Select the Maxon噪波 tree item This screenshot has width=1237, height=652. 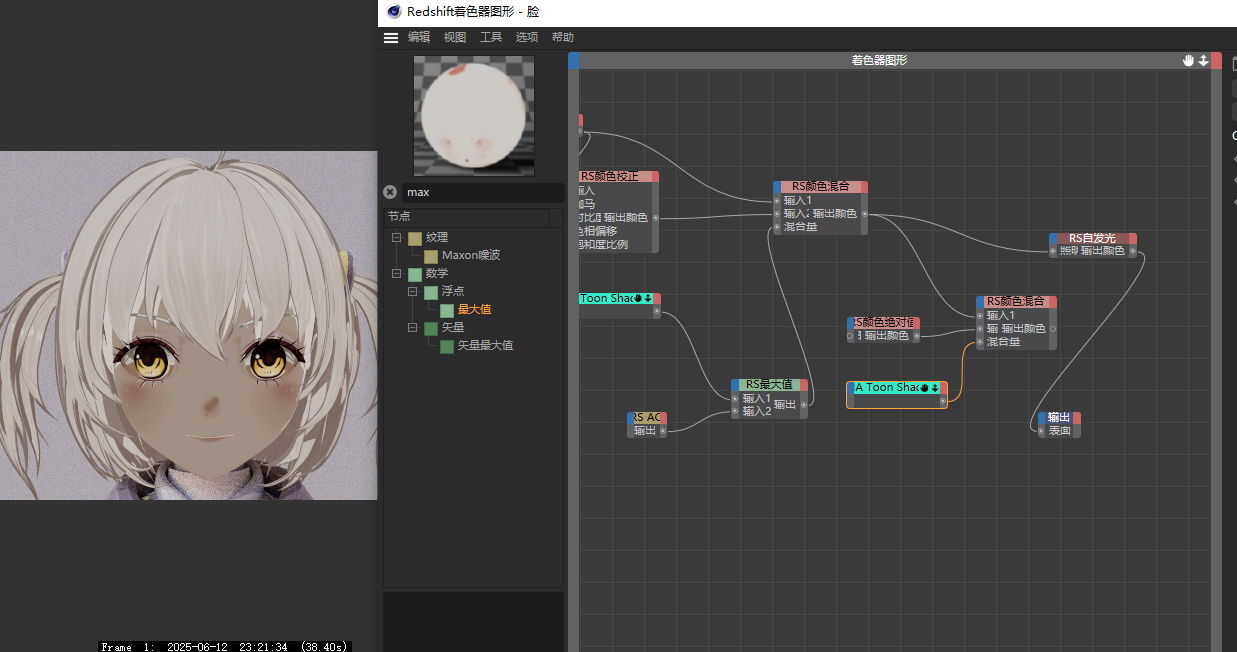[x=471, y=256]
